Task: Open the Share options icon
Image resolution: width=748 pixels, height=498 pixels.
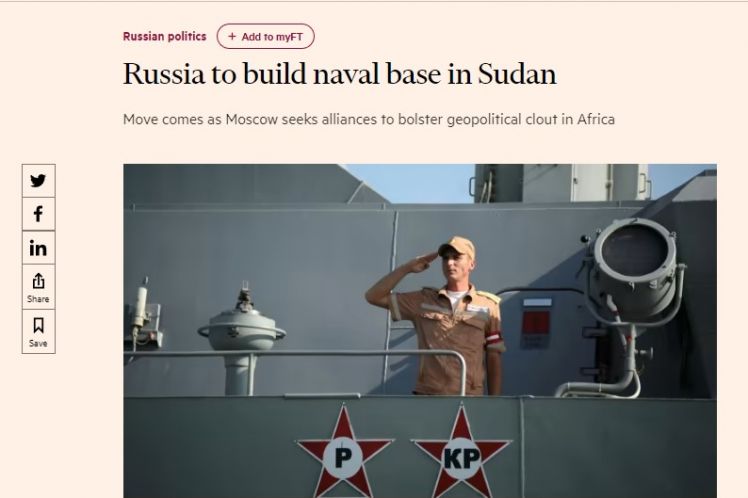Action: click(x=38, y=281)
